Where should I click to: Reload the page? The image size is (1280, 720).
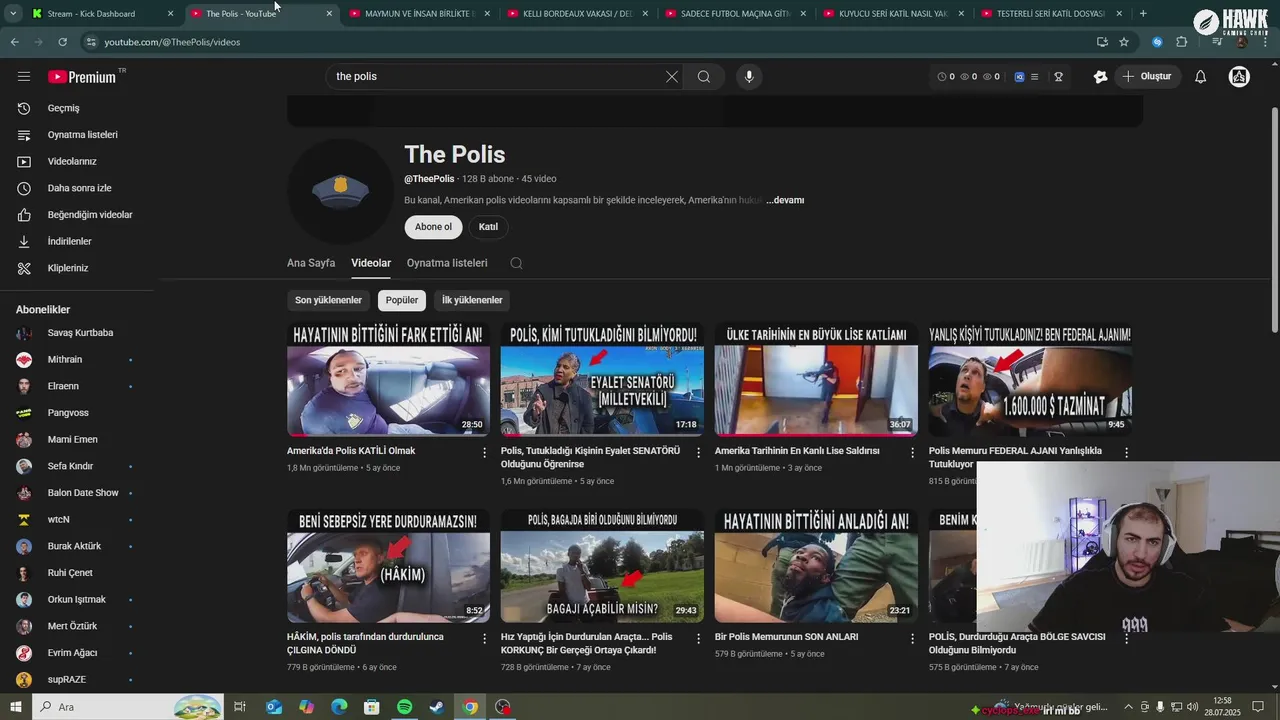(62, 42)
